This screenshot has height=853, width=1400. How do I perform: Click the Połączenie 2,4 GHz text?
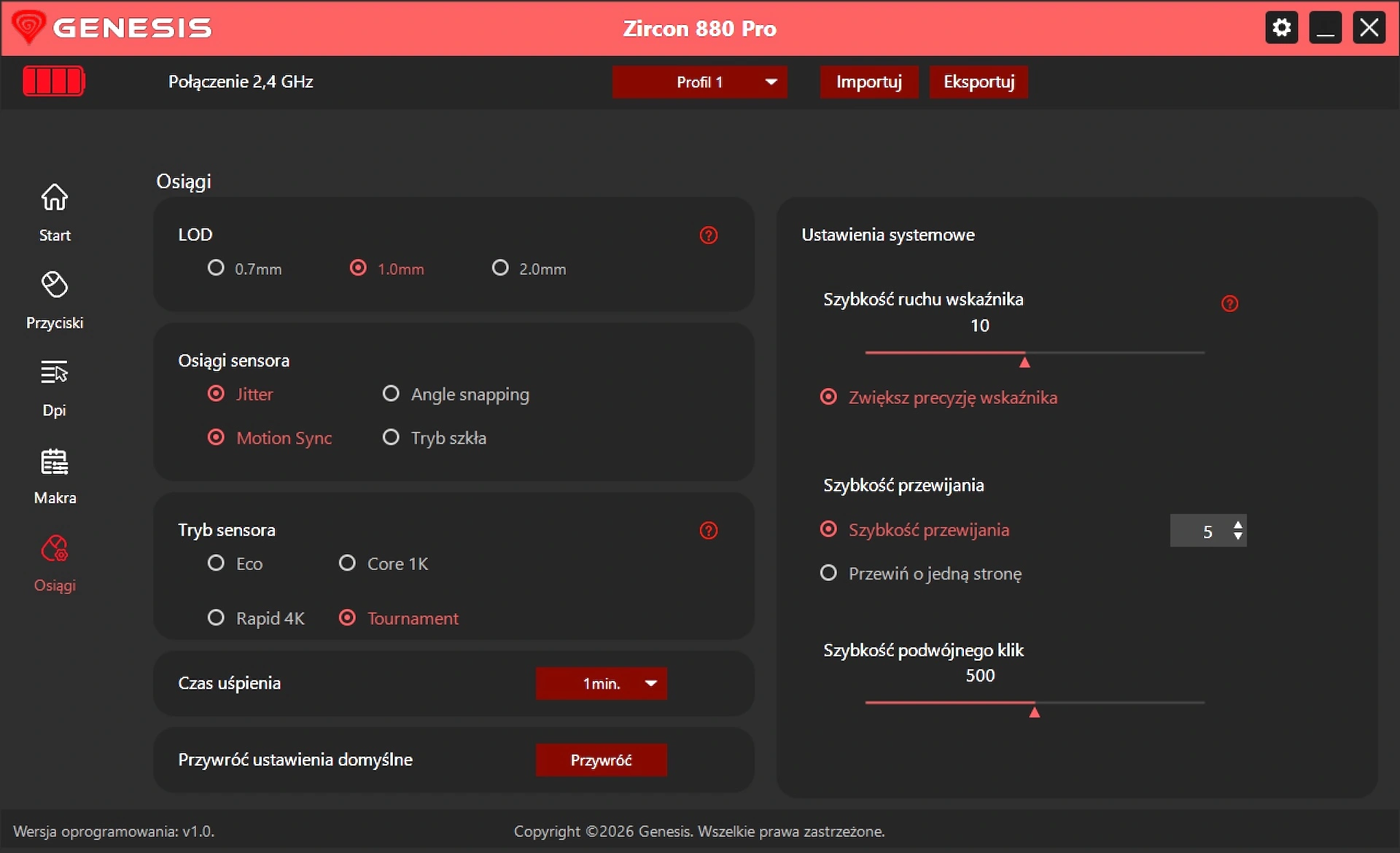point(241,82)
